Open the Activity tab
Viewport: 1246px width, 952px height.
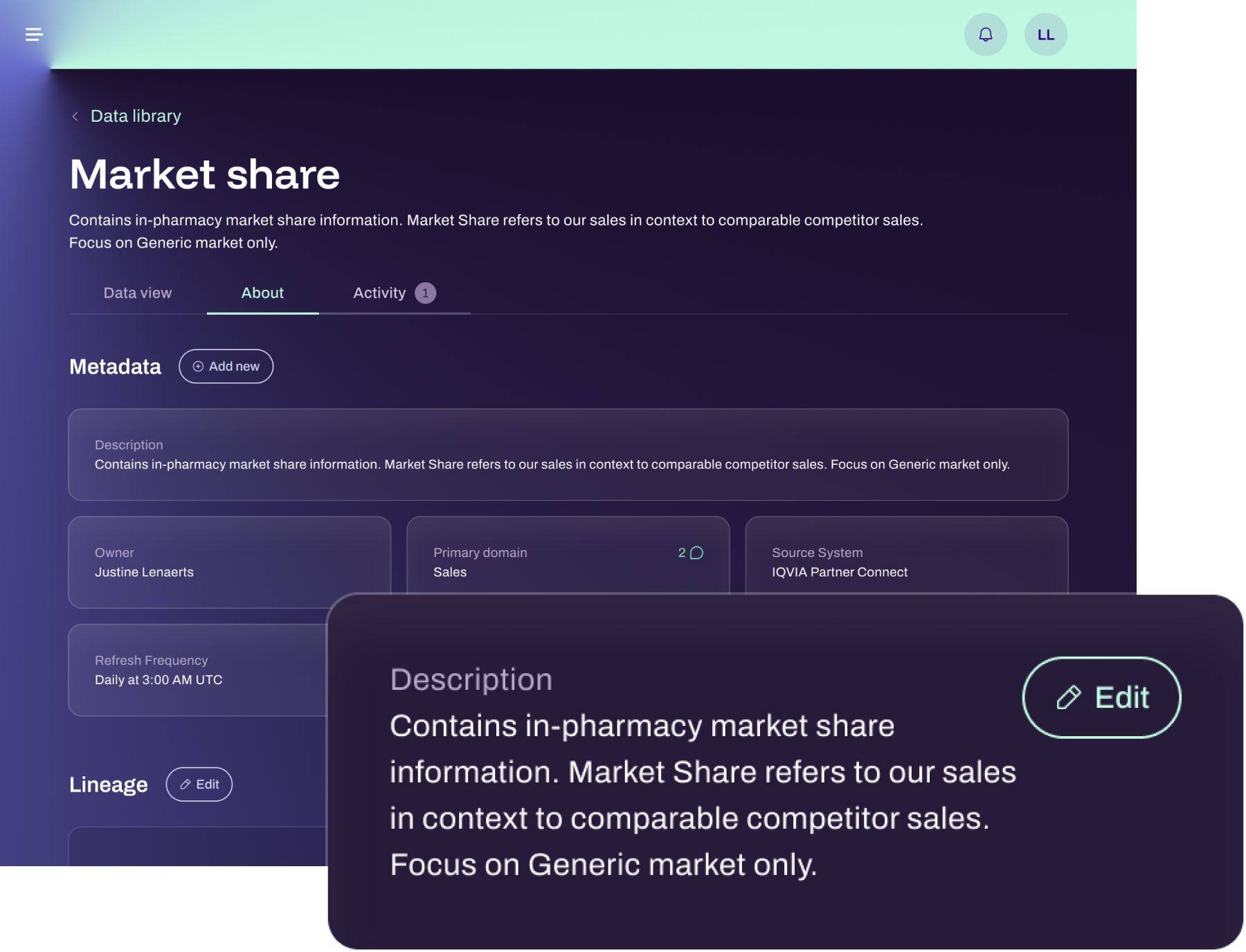coord(379,293)
